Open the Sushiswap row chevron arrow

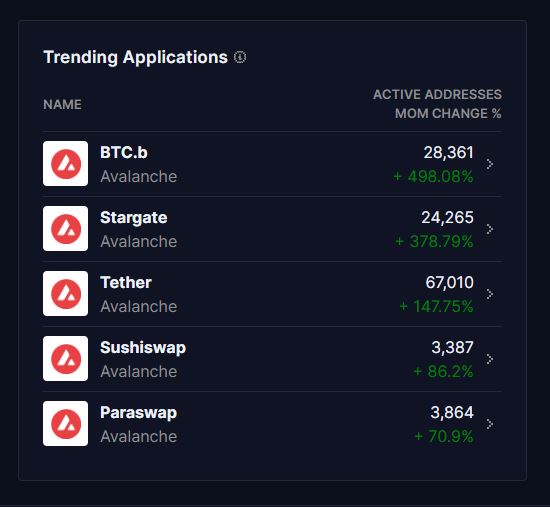click(x=490, y=359)
